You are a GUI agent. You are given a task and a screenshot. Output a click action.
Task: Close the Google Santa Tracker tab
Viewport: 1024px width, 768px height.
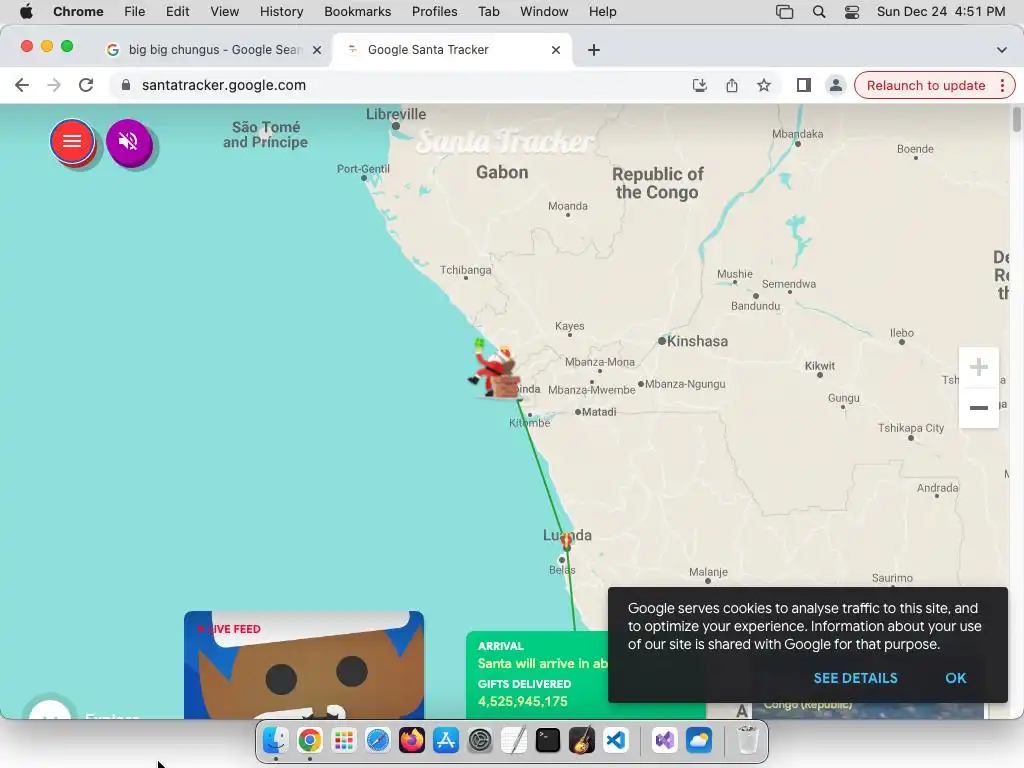(x=556, y=50)
